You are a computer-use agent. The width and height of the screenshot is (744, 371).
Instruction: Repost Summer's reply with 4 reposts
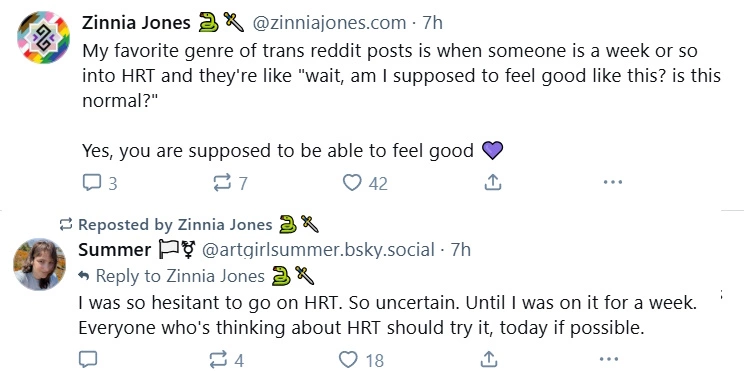pos(227,360)
